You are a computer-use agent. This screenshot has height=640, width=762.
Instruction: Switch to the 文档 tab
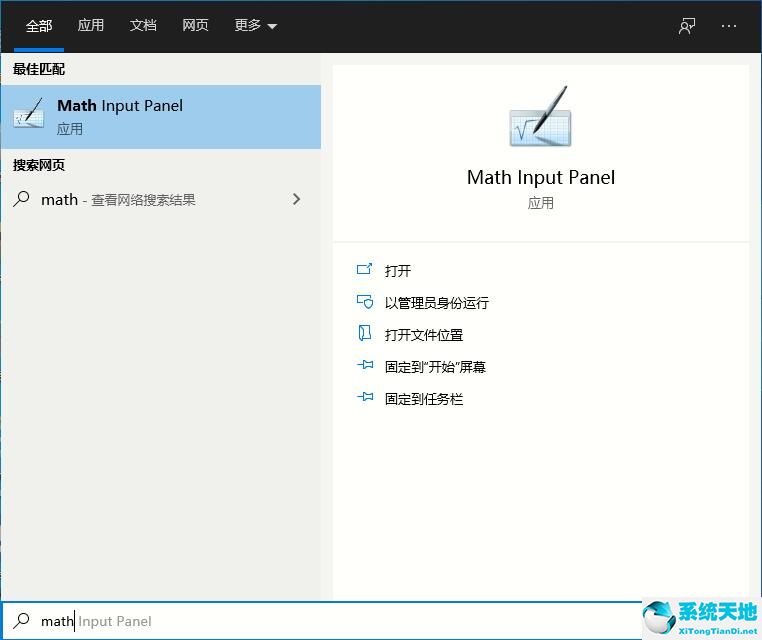click(143, 25)
